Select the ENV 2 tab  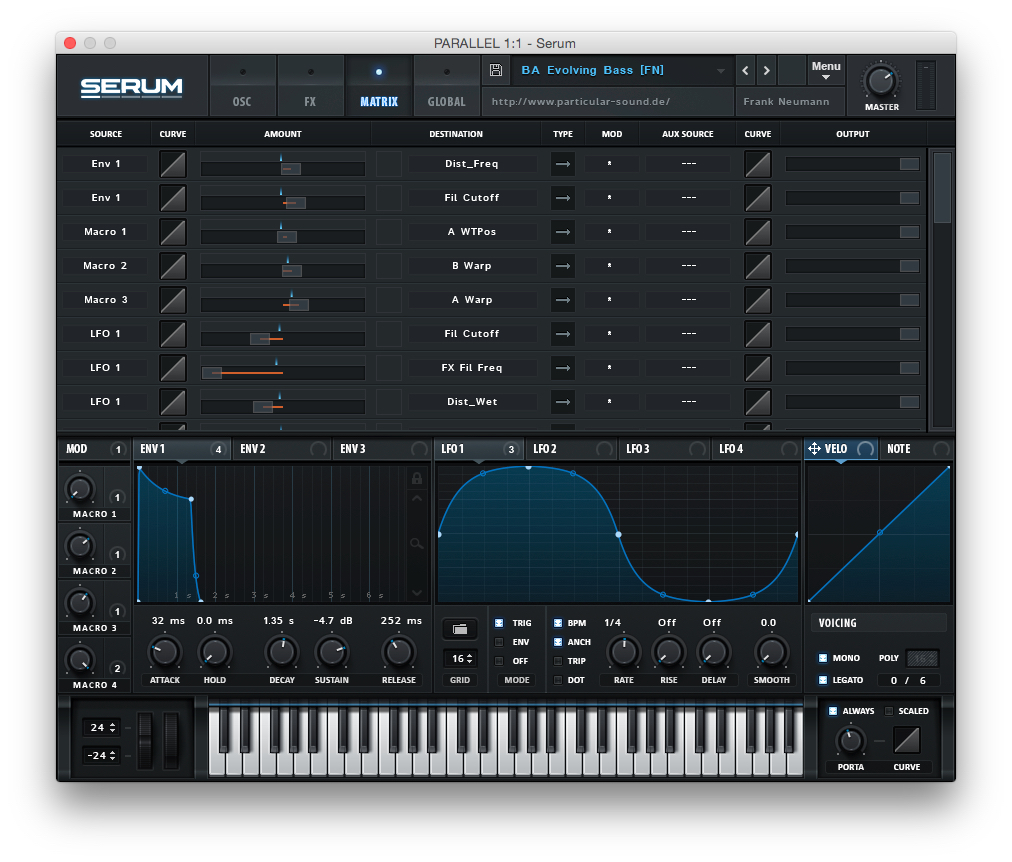click(x=282, y=449)
